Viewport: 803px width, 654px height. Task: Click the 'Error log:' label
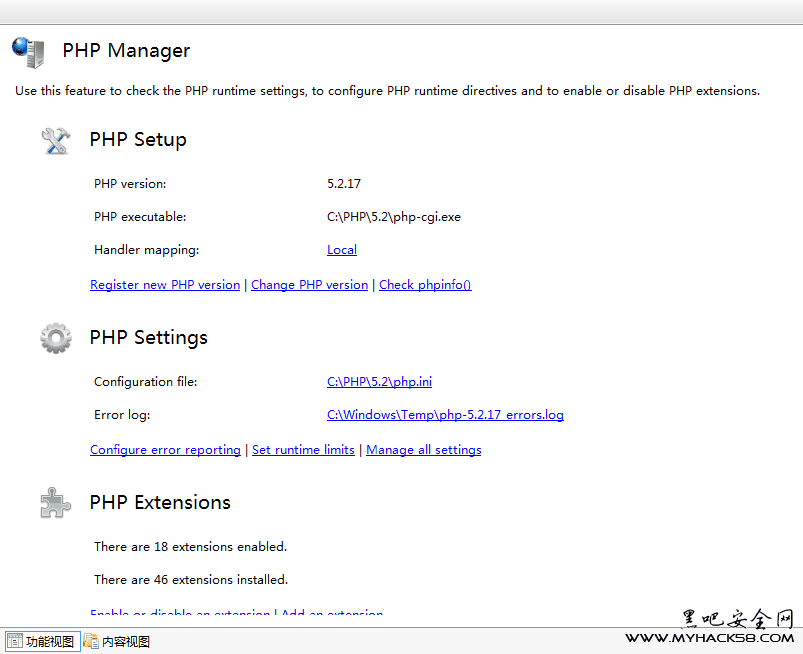(122, 415)
